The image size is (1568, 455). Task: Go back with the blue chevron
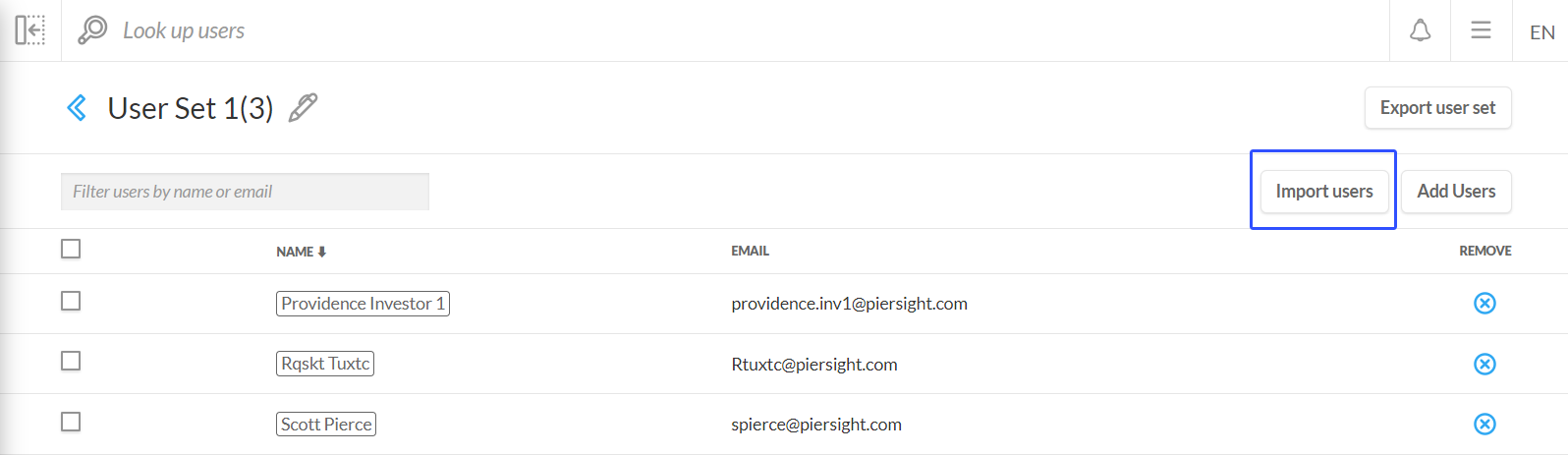coord(77,107)
